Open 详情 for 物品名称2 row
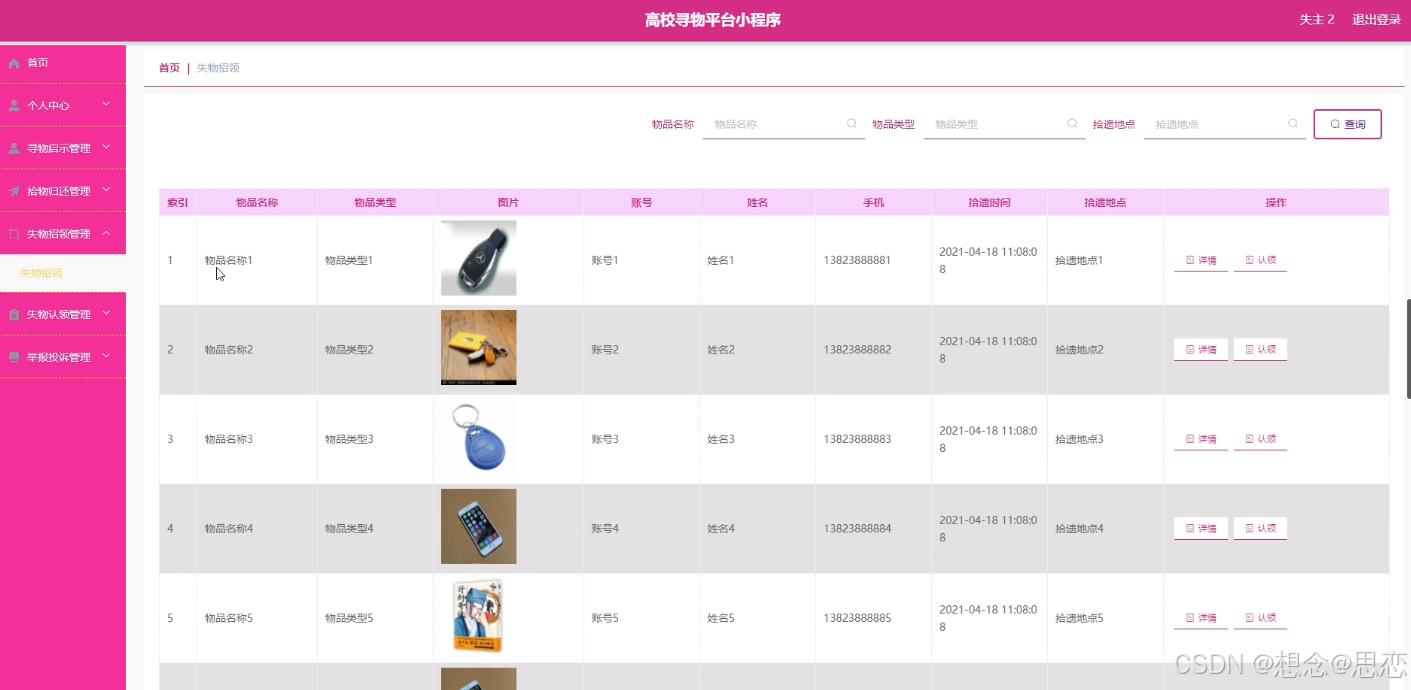 (1200, 350)
